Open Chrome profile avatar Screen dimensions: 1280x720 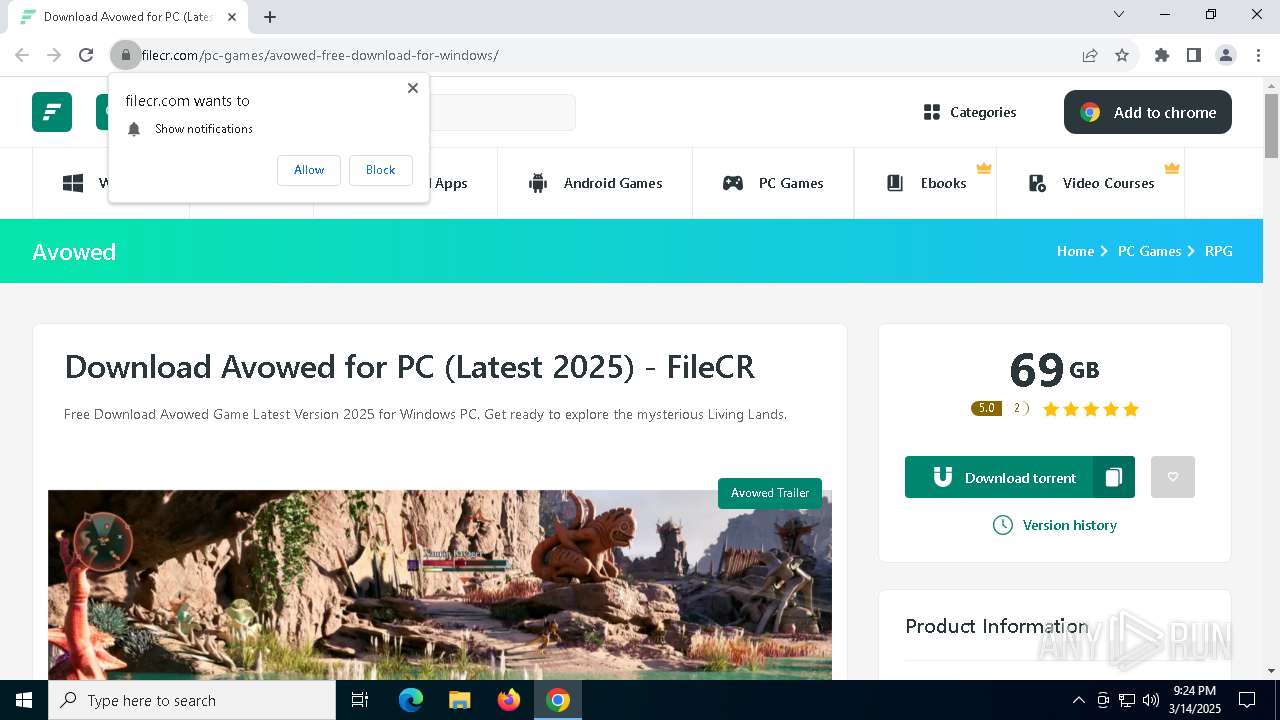coord(1226,55)
